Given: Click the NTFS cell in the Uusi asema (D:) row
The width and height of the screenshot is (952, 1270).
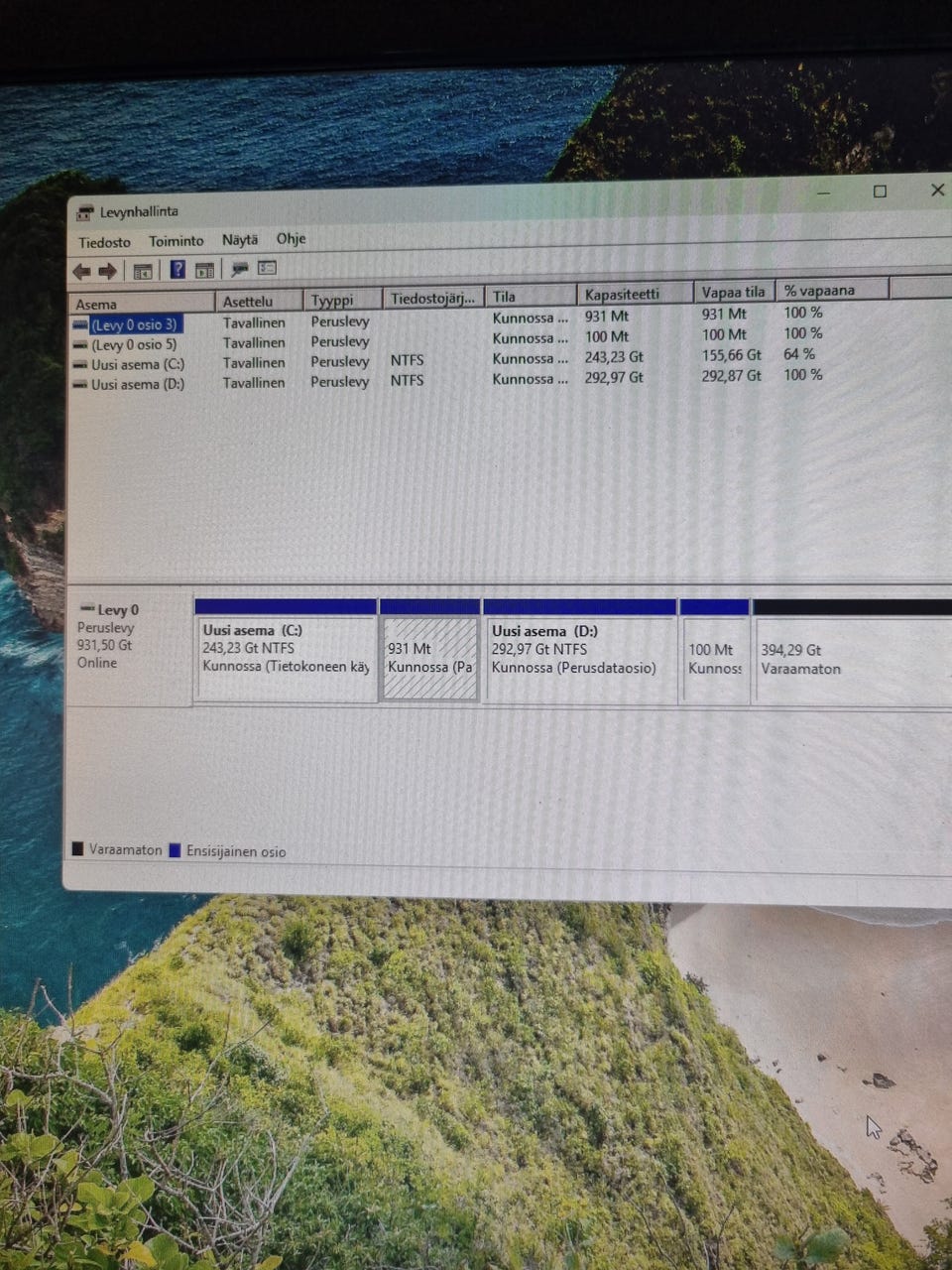Looking at the screenshot, I should 407,380.
